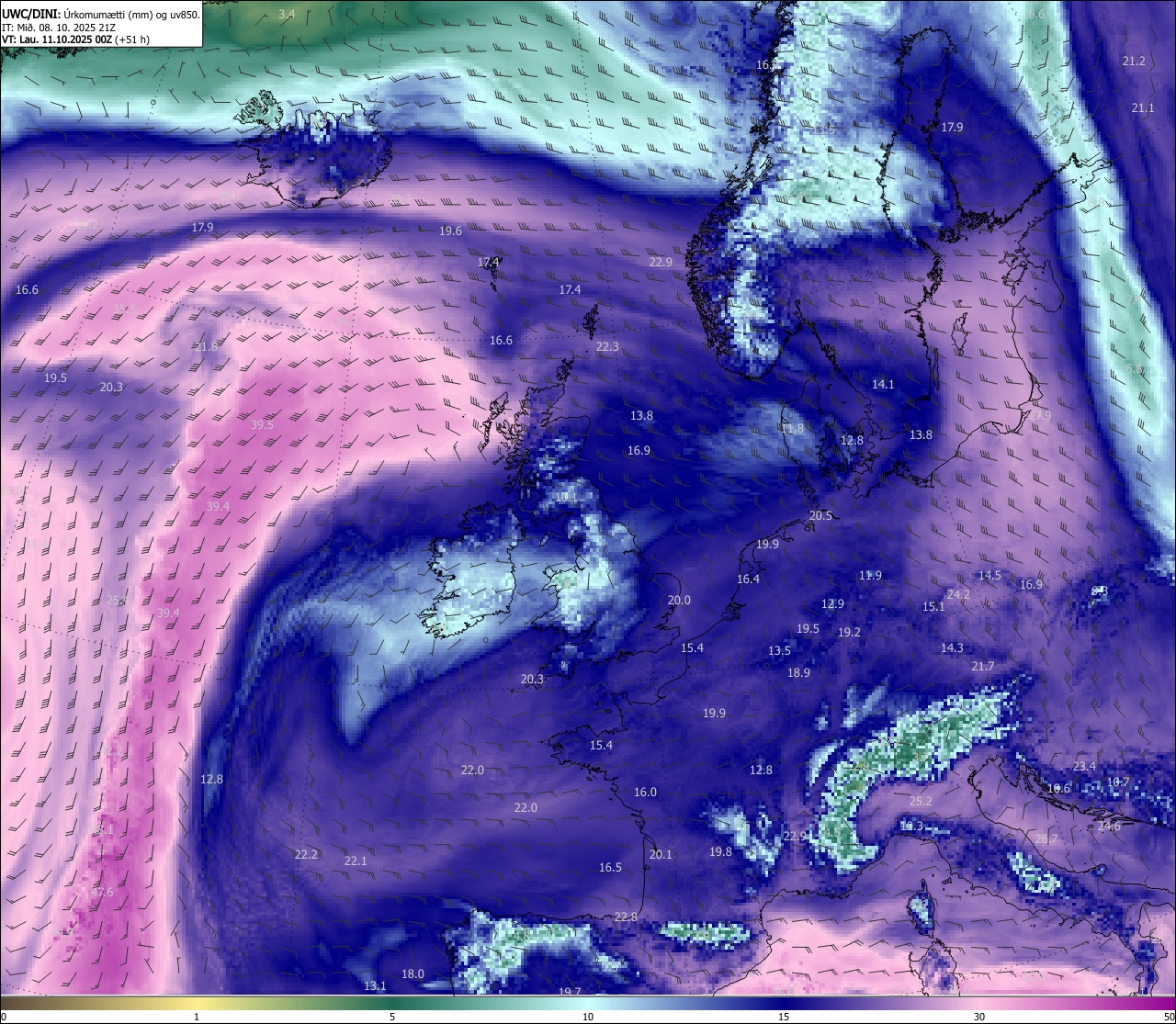The image size is (1176, 1024).
Task: Click the legend tick label 5
Action: click(x=392, y=1017)
